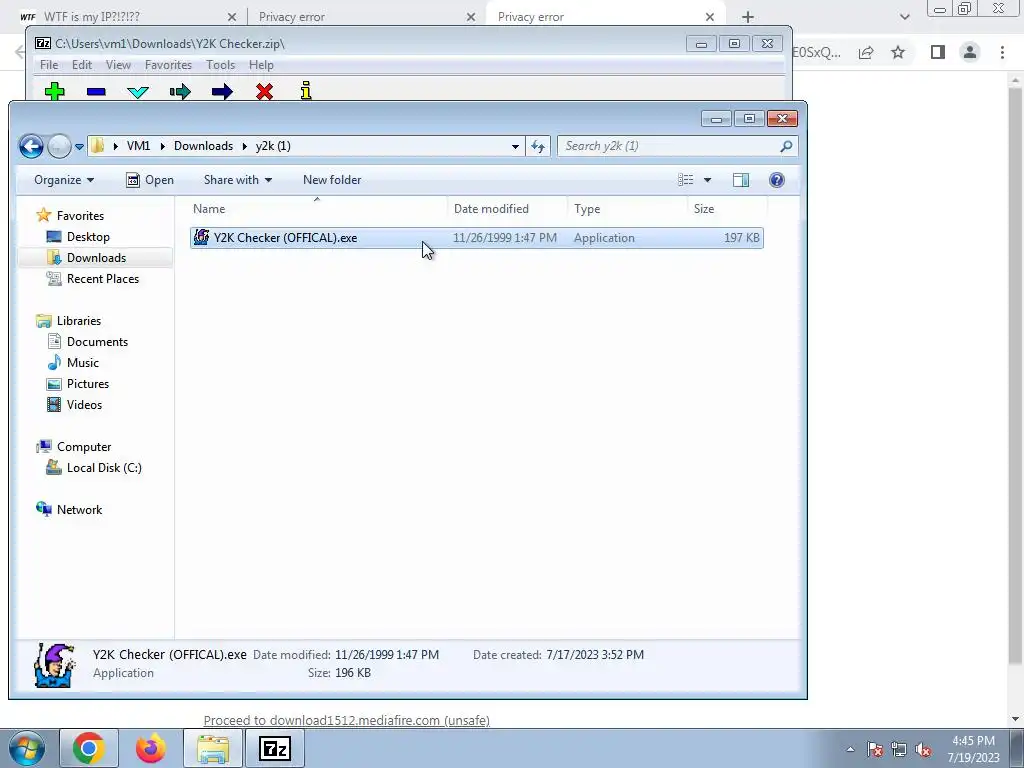Open Documents library in navigation pane
The image size is (1024, 768).
click(97, 342)
